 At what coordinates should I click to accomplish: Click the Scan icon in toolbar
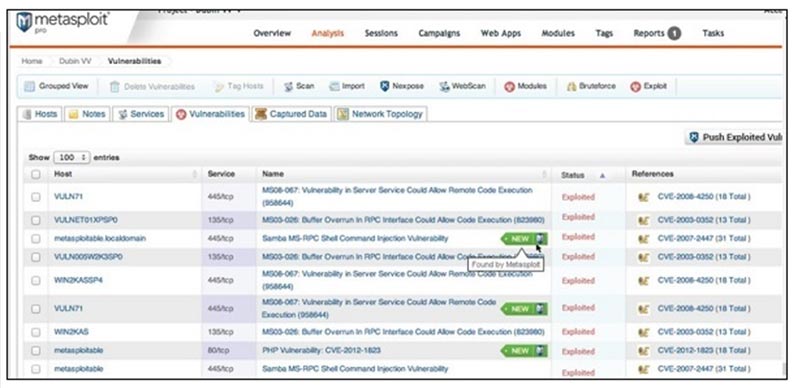coord(289,86)
